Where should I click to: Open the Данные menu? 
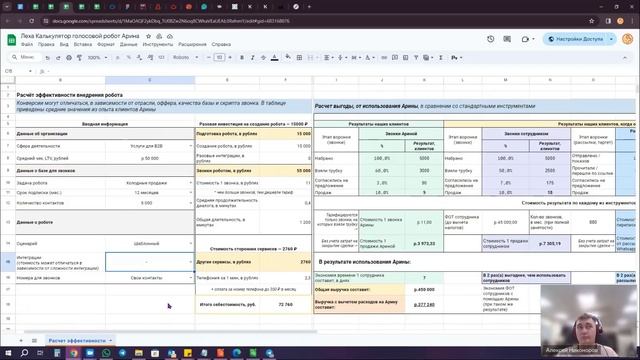[x=129, y=44]
